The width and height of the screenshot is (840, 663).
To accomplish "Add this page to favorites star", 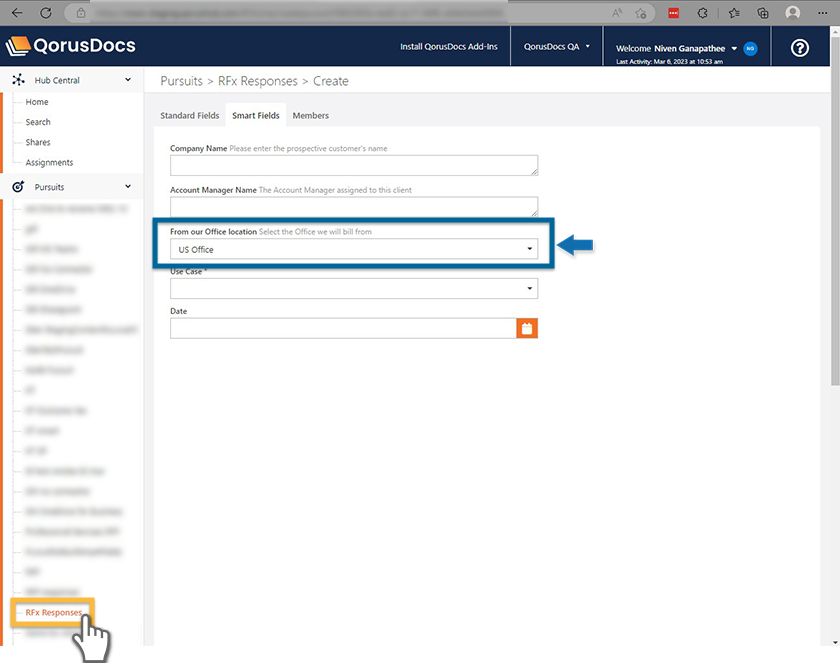I will 641,13.
